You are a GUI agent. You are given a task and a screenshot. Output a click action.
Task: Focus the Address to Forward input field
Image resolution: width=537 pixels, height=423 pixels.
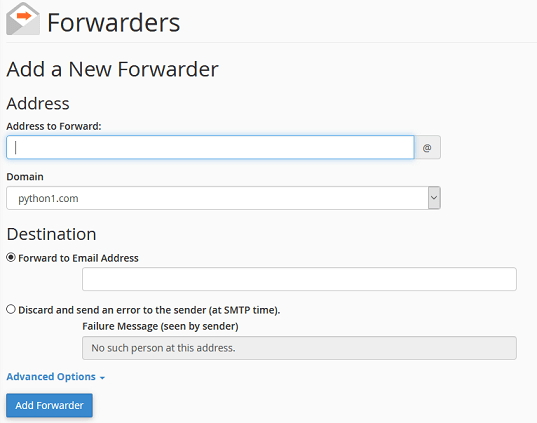(210, 147)
